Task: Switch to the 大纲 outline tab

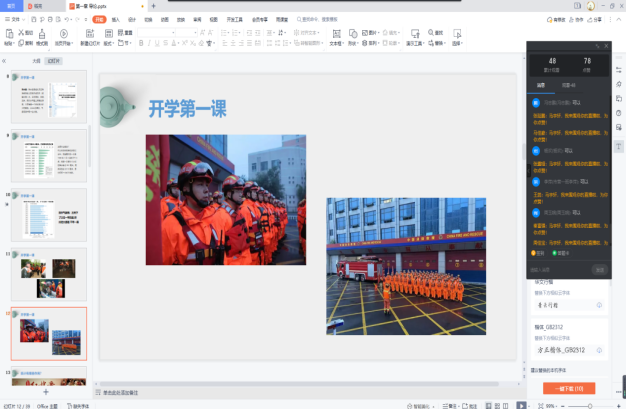Action: [36, 61]
